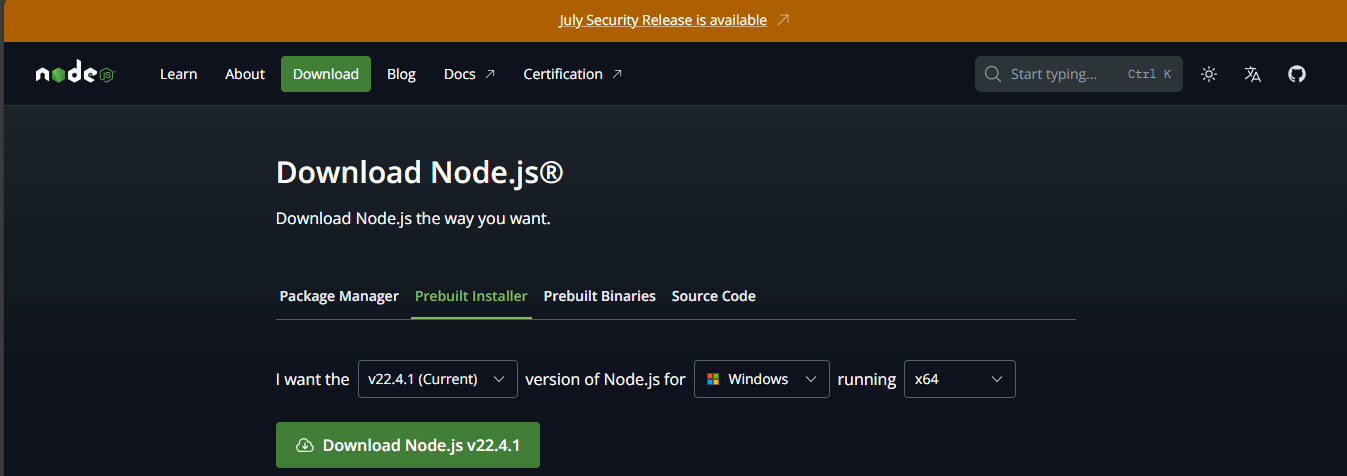
Task: Open the Windows operating system dropdown
Action: (762, 379)
